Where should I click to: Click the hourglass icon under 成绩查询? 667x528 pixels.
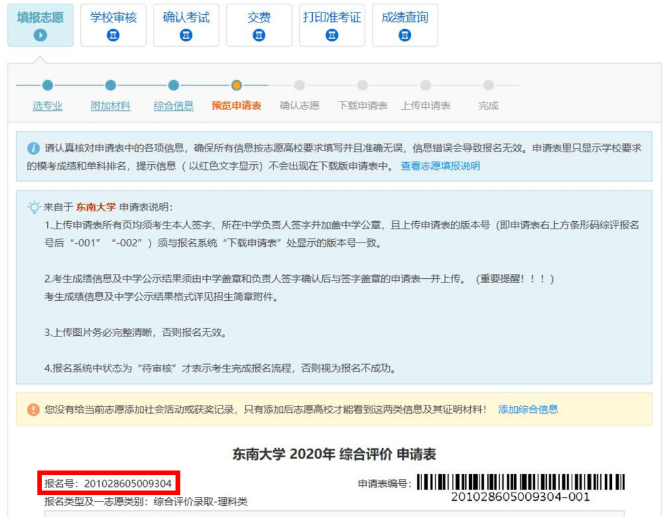click(x=405, y=35)
